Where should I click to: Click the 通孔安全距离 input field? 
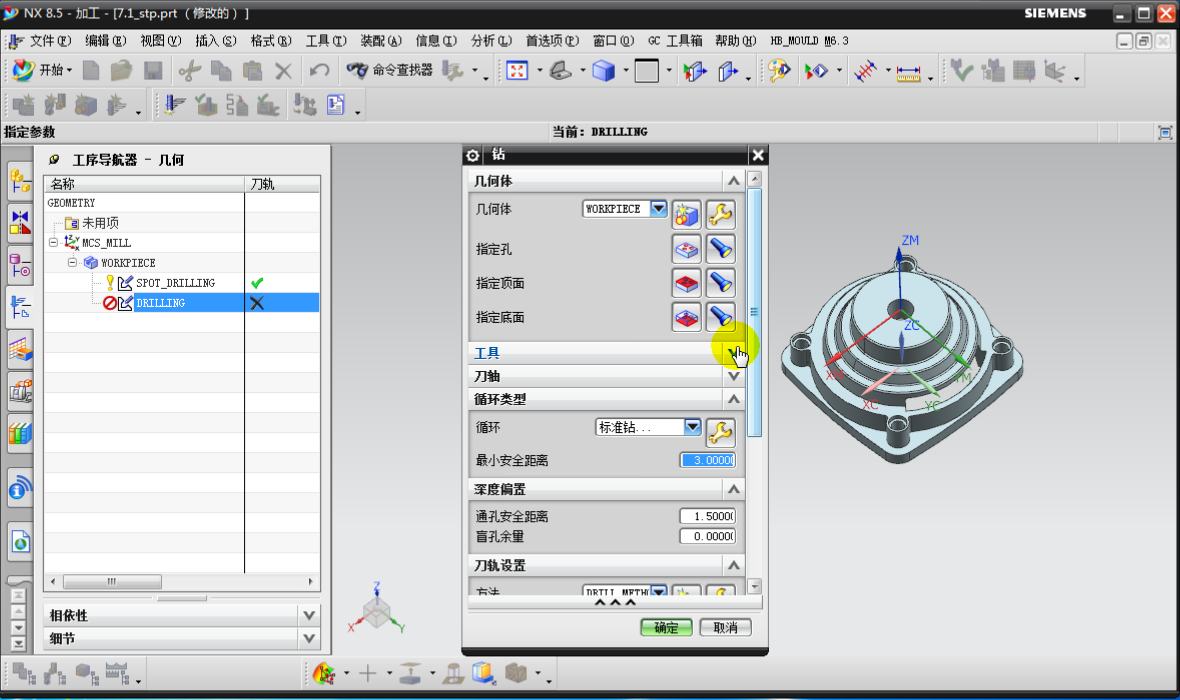[708, 516]
